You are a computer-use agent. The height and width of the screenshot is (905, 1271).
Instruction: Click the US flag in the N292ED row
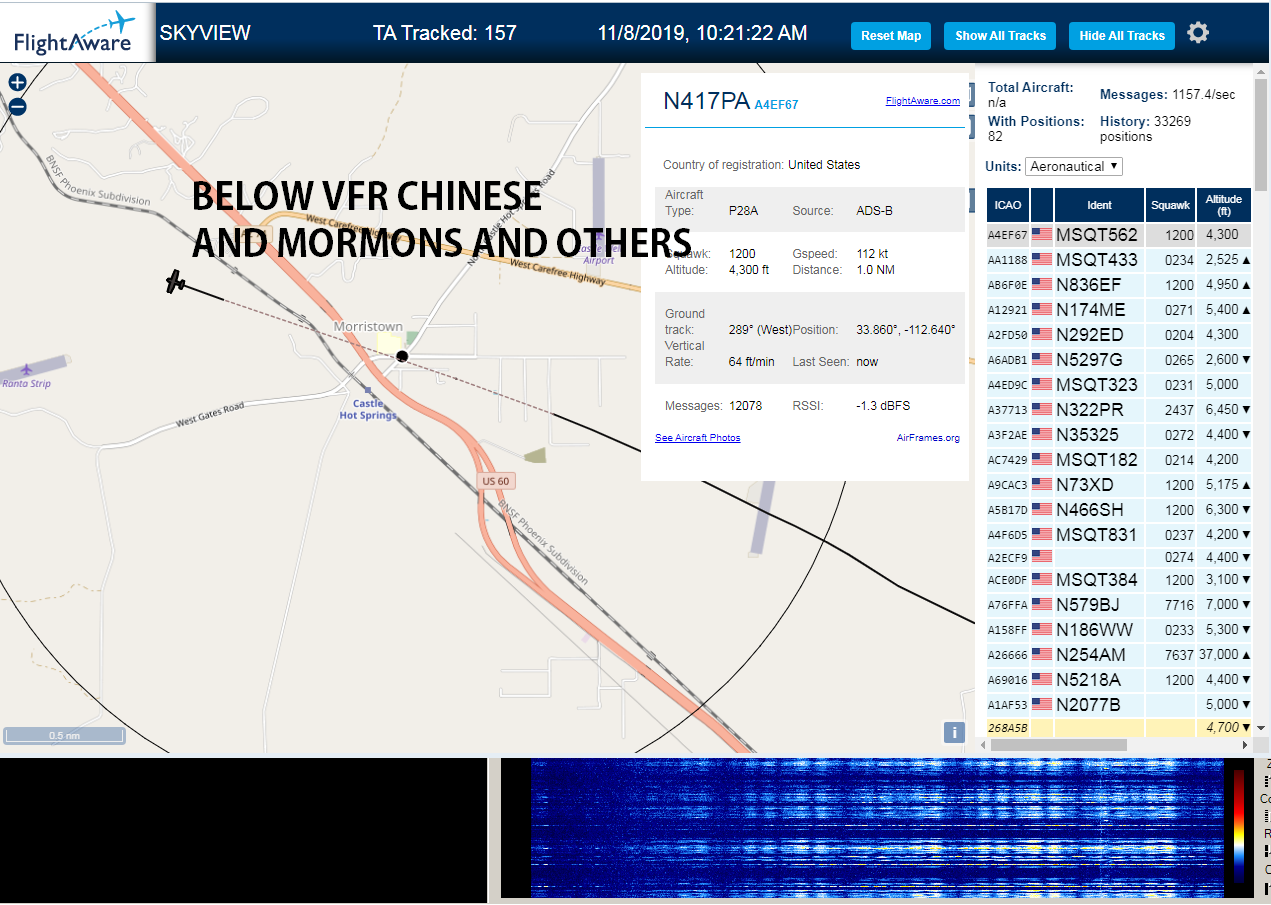[1042, 334]
